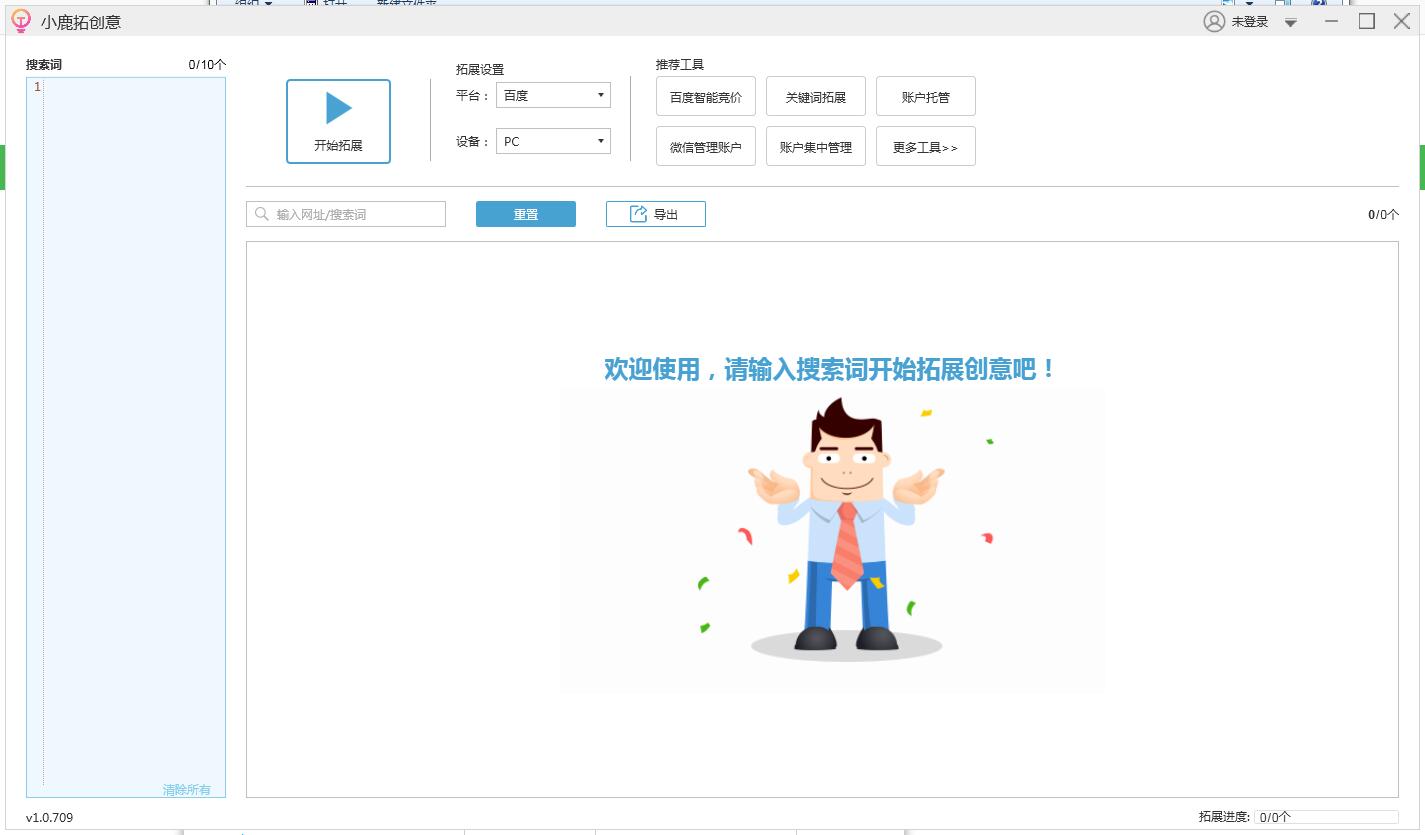Open the 百度智能竞价 tool
The width and height of the screenshot is (1425, 835).
click(x=705, y=96)
